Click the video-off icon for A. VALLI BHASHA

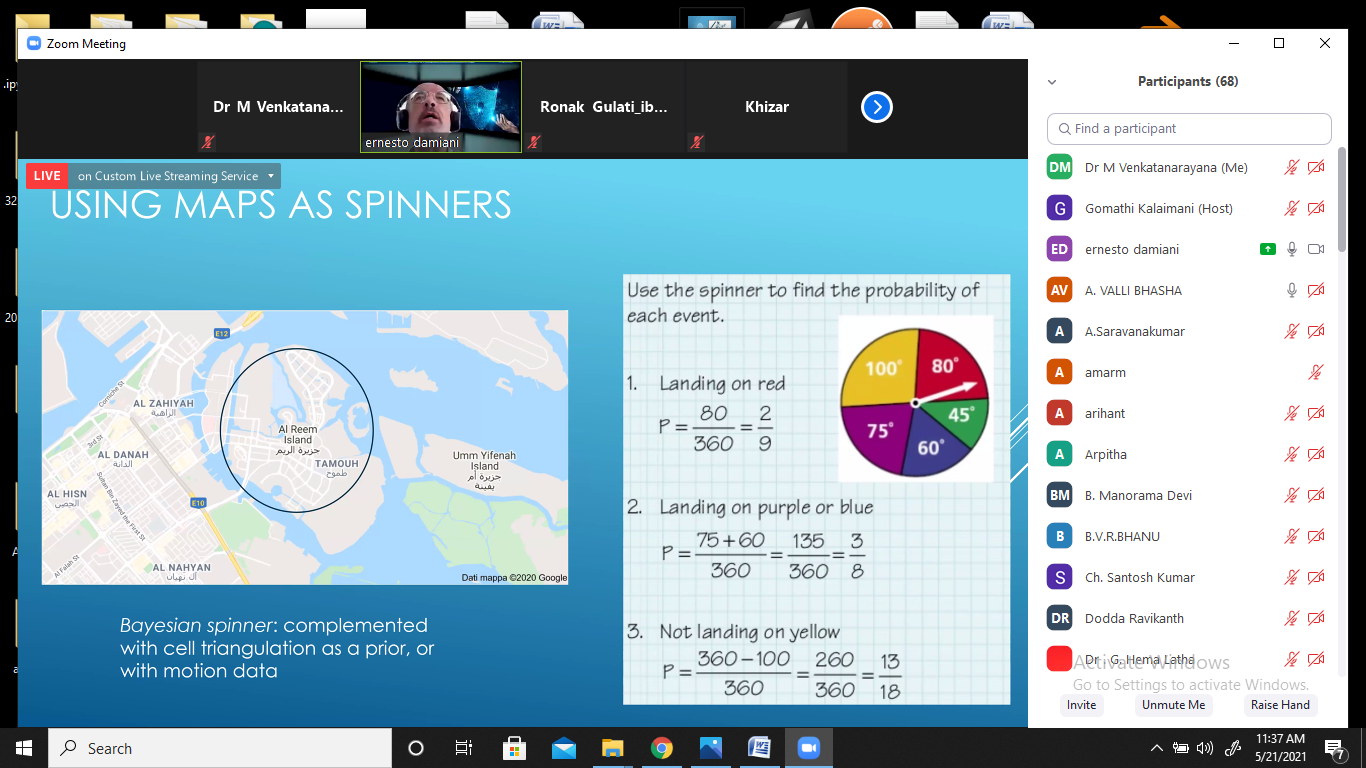(x=1316, y=291)
